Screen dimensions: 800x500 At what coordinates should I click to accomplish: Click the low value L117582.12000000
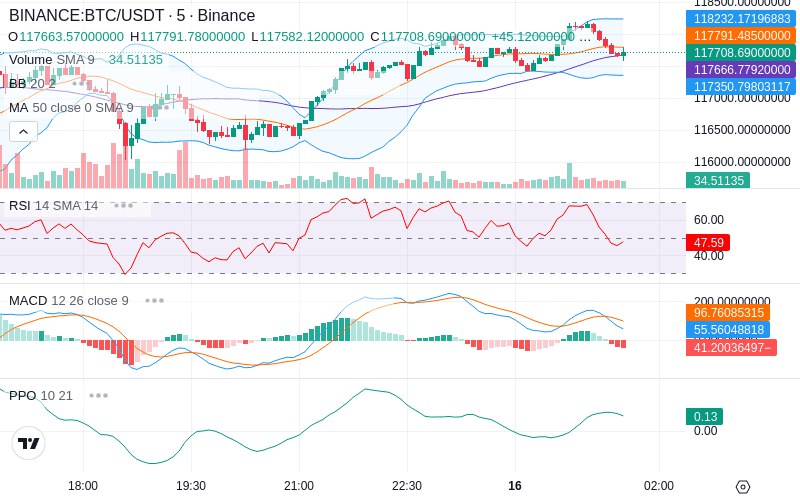click(x=308, y=37)
